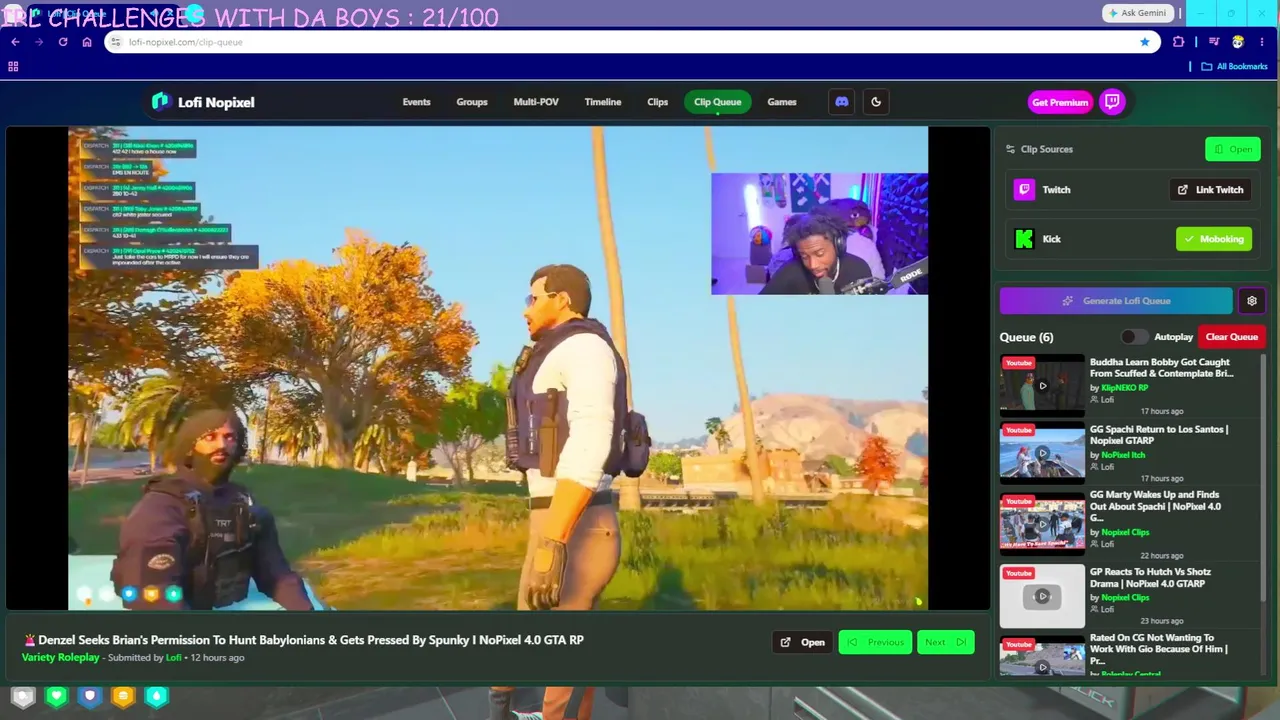Play the GP Reacts To Hutch thumbnail
The image size is (1280, 720).
[x=1042, y=597]
